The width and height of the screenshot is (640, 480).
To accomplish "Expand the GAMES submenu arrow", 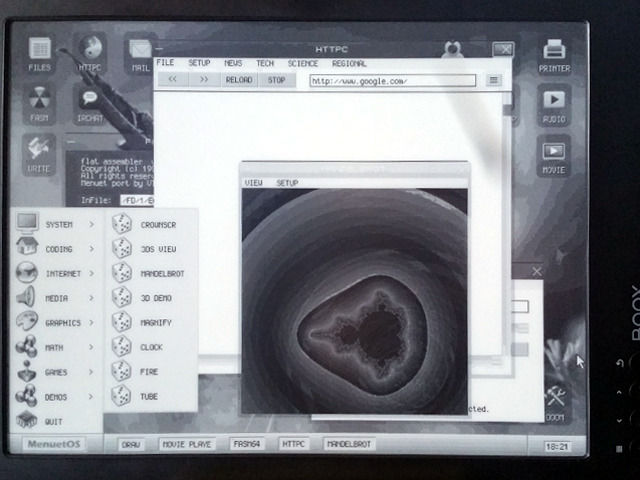I will [91, 372].
